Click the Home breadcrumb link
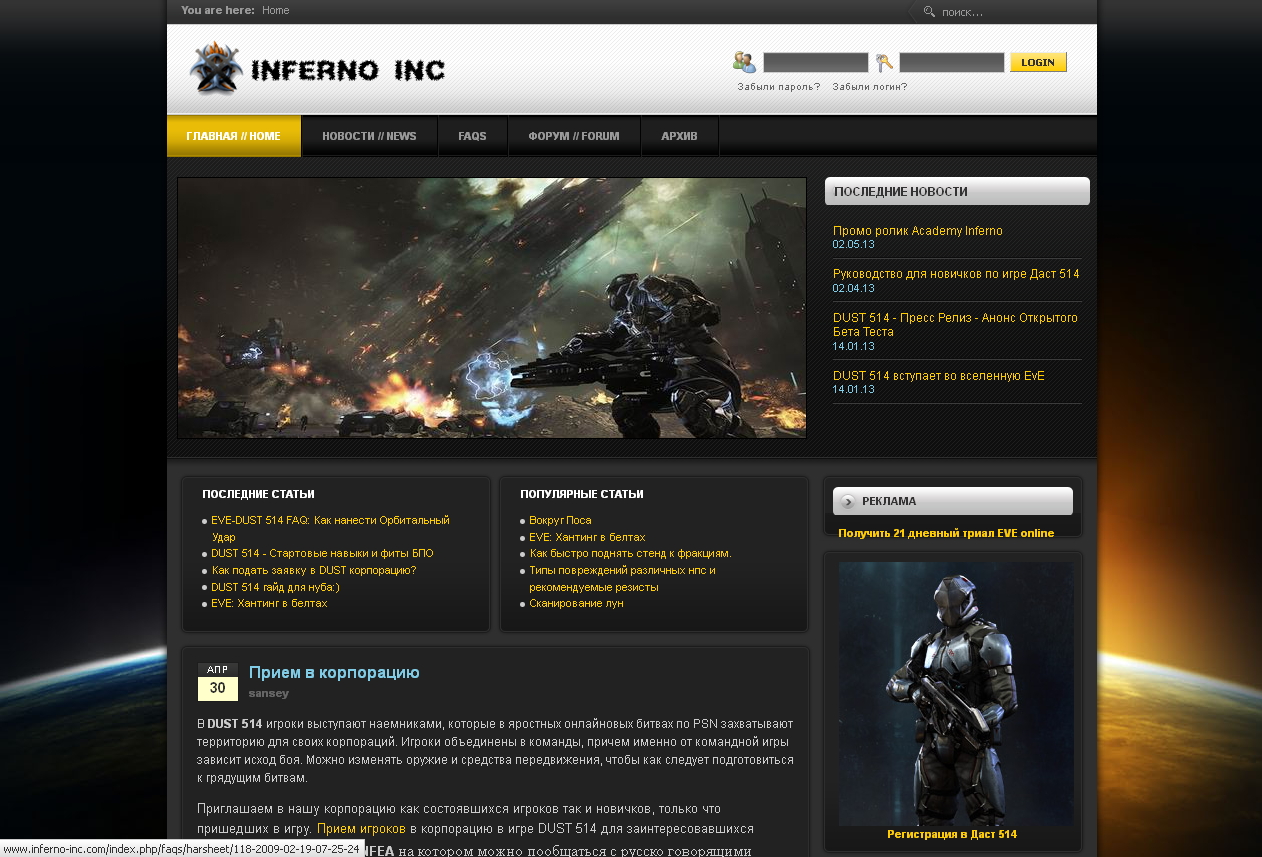Screen dimensions: 1262x857 point(276,11)
